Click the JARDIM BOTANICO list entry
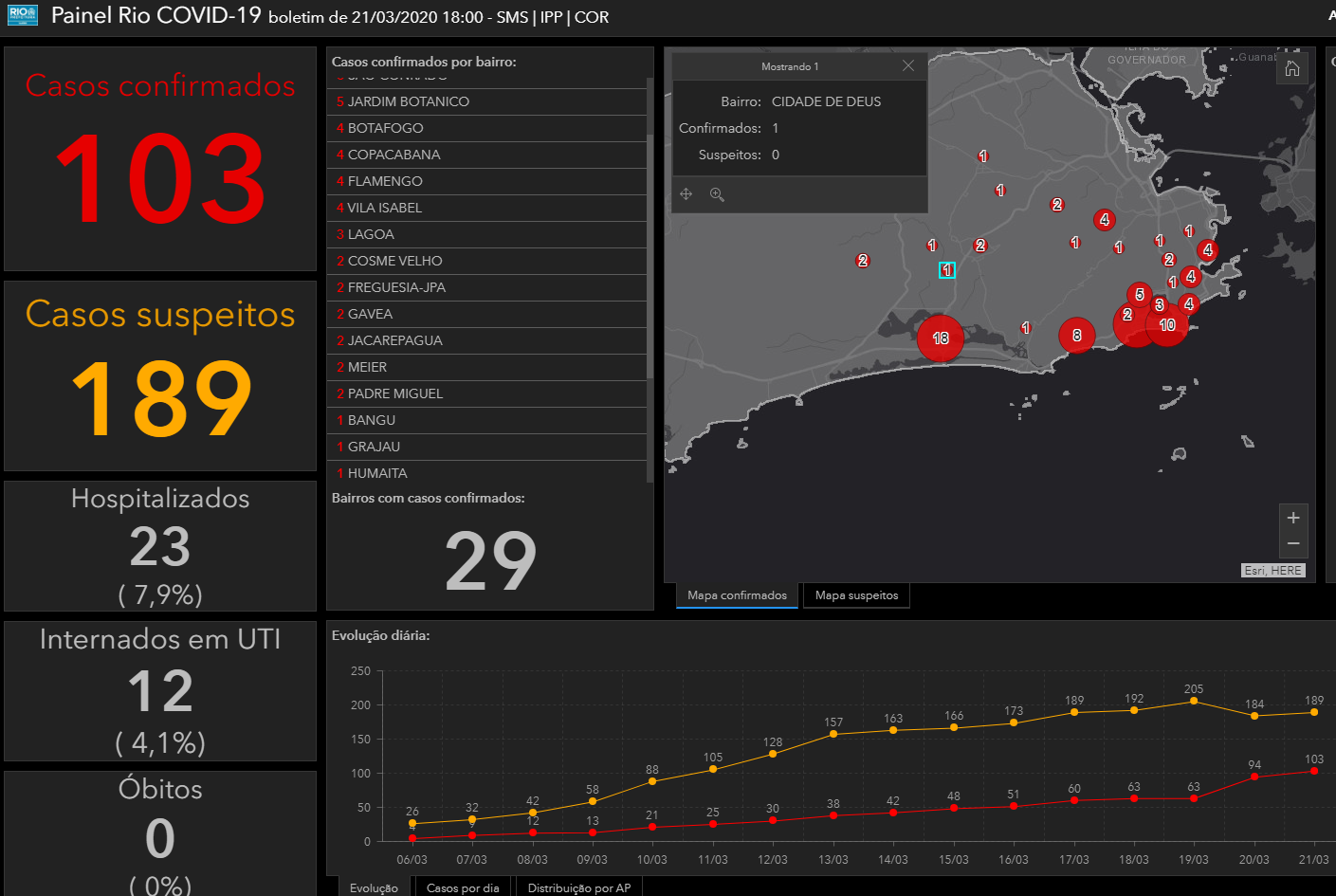This screenshot has width=1336, height=896. (408, 101)
